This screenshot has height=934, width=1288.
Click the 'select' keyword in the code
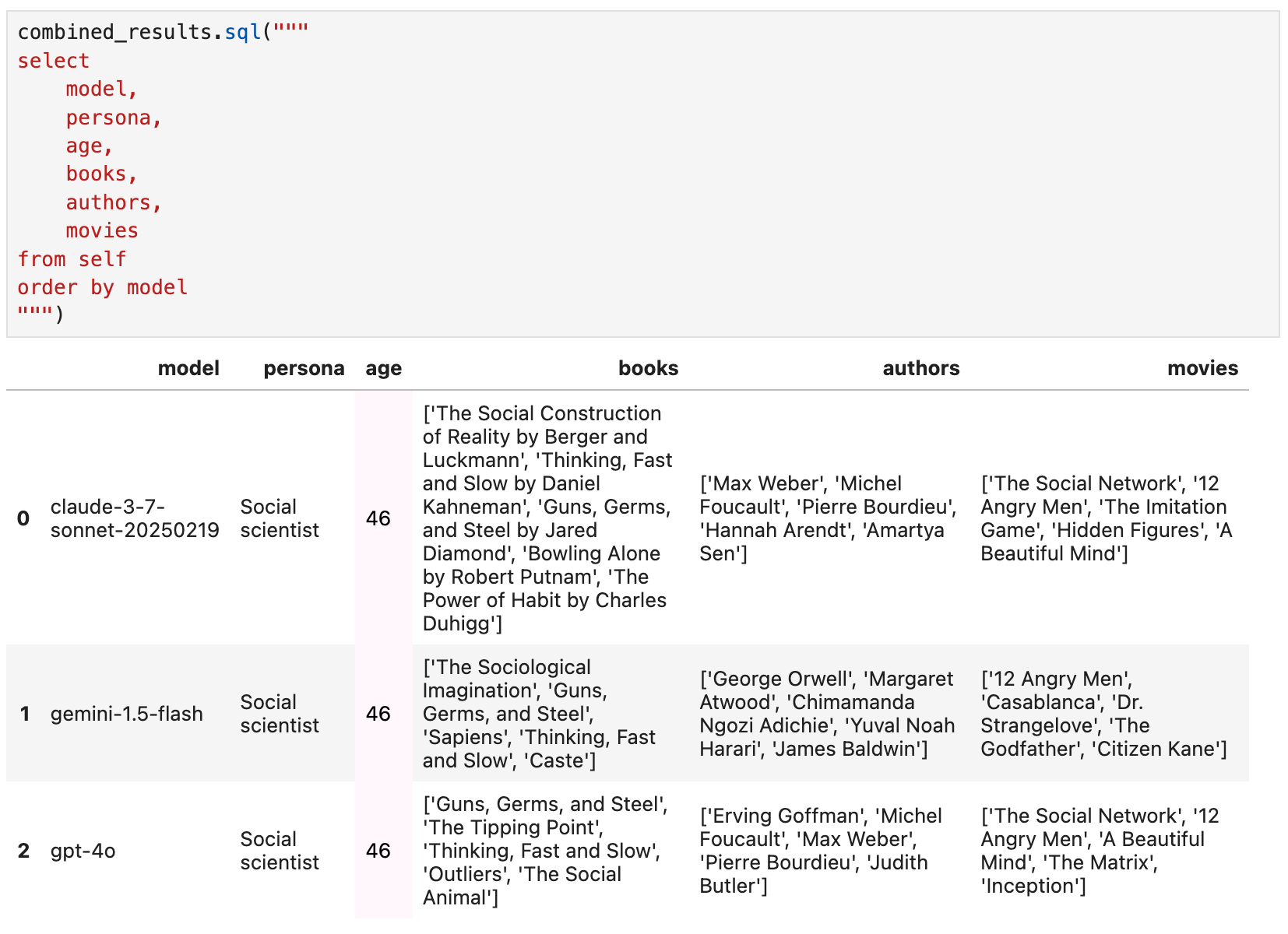tap(54, 61)
